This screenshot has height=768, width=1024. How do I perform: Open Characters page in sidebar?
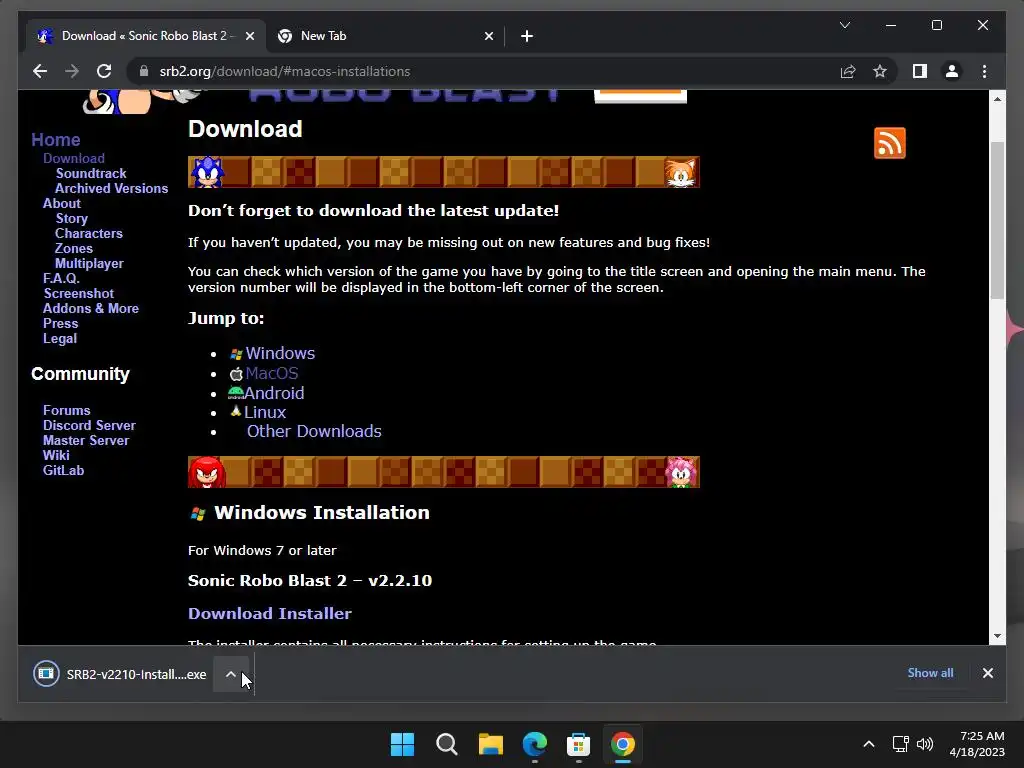point(88,233)
